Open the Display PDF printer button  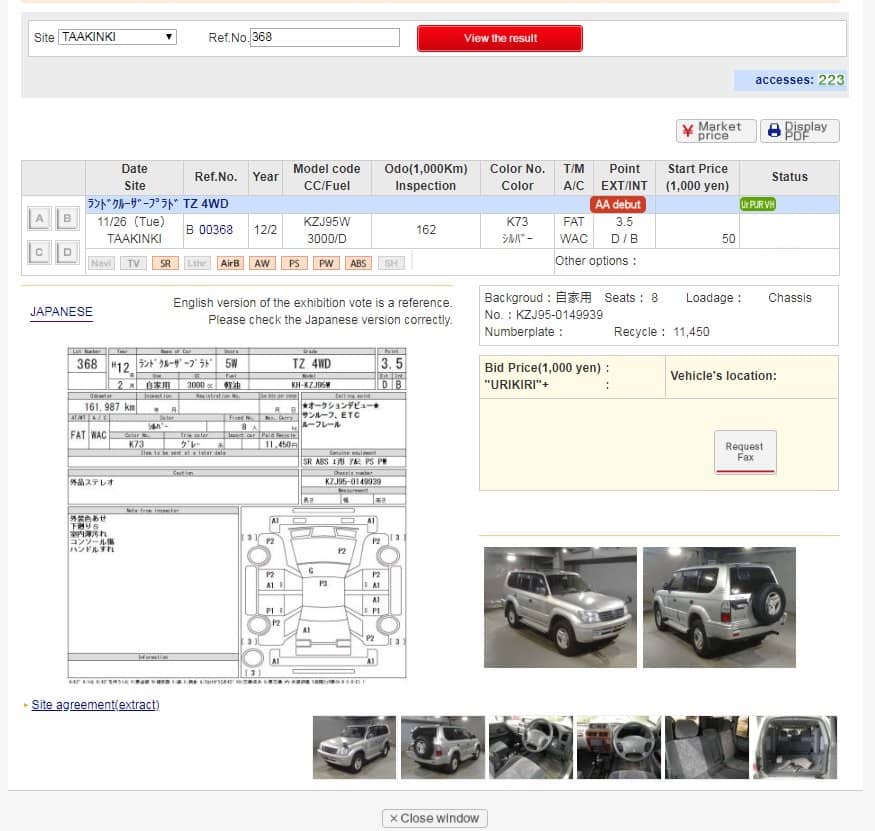tap(799, 131)
